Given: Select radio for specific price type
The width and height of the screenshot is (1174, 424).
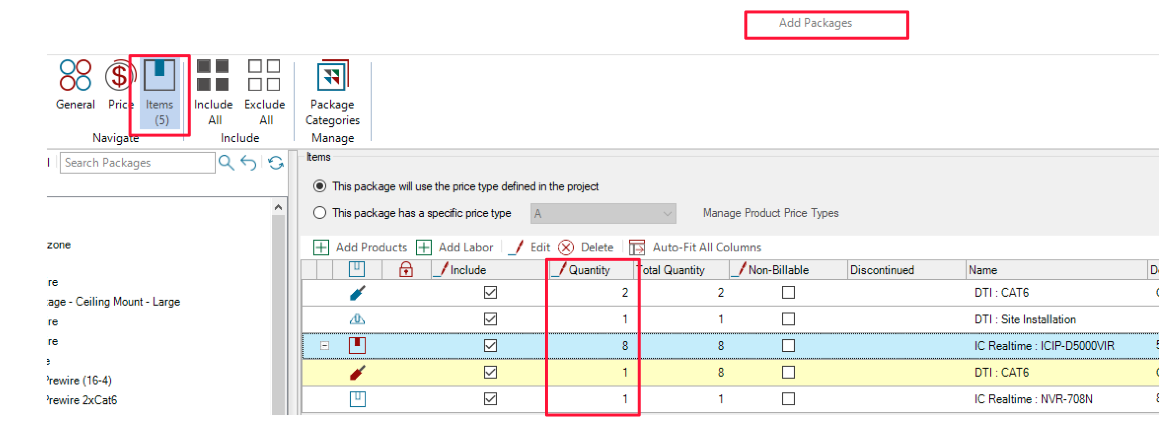Looking at the screenshot, I should 320,213.
